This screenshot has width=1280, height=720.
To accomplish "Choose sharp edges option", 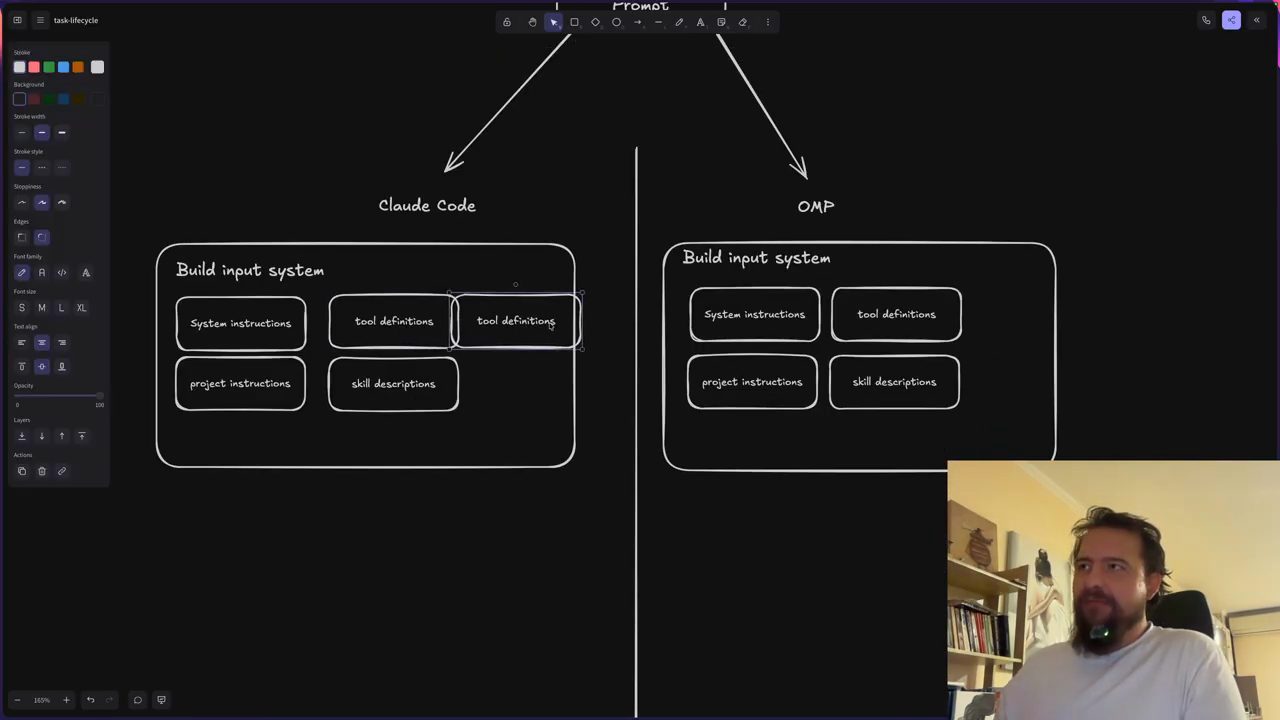I will (22, 237).
